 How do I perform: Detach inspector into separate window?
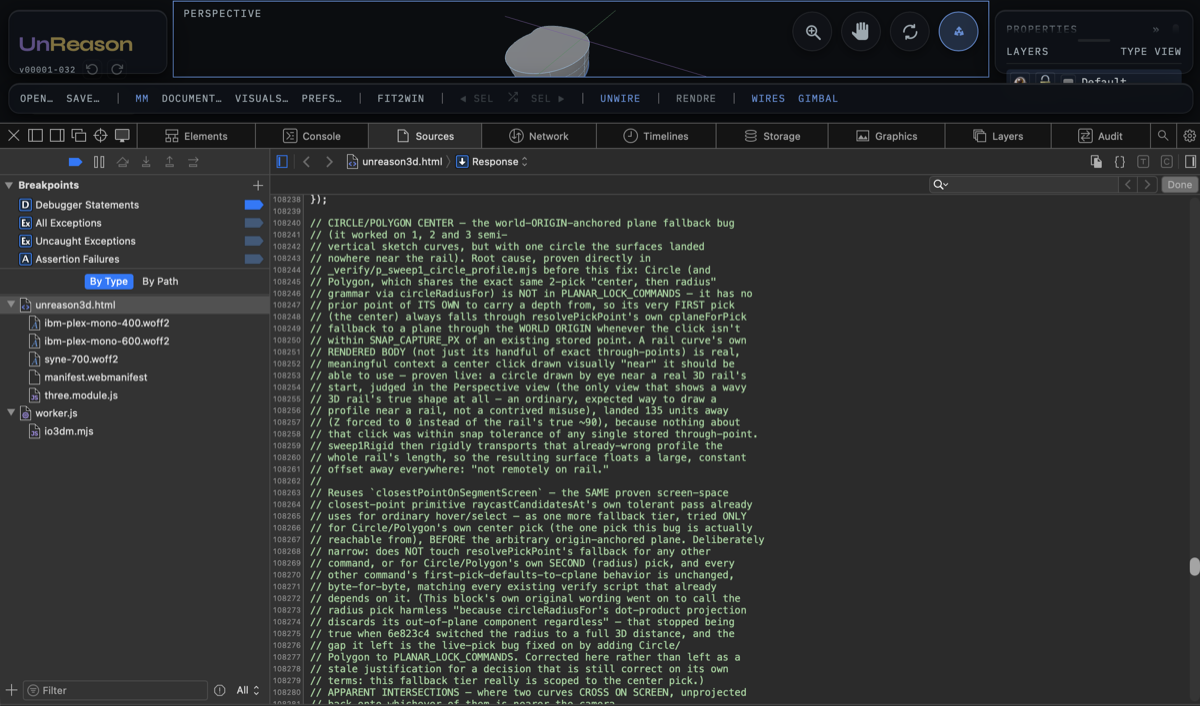(x=79, y=135)
